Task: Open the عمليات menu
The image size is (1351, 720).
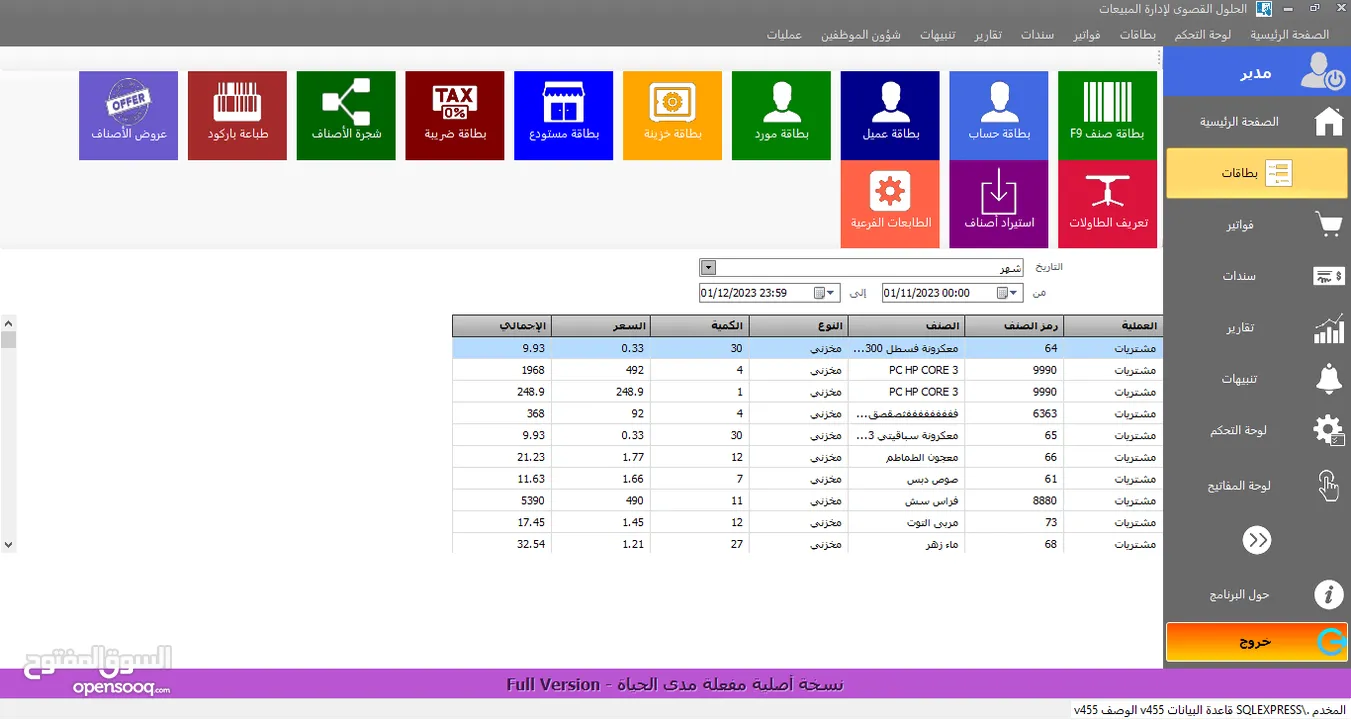Action: point(784,34)
